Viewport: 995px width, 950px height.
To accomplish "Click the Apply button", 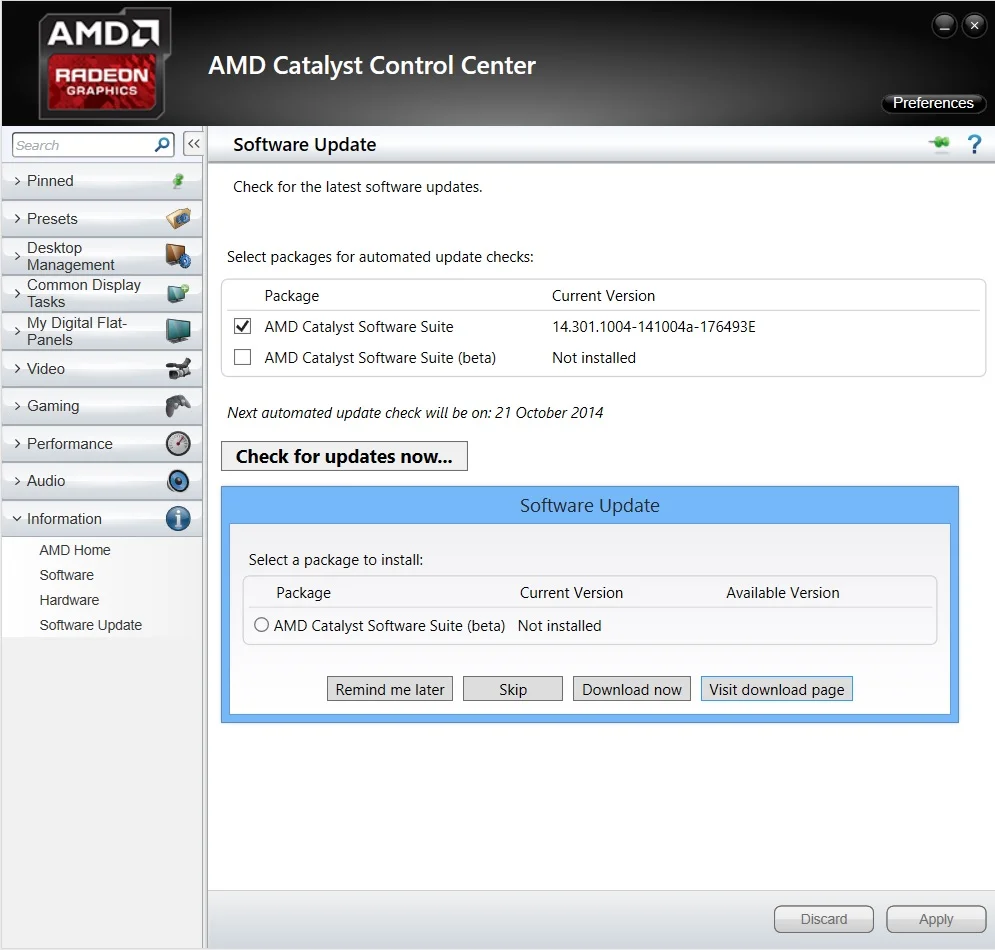I will point(936,919).
